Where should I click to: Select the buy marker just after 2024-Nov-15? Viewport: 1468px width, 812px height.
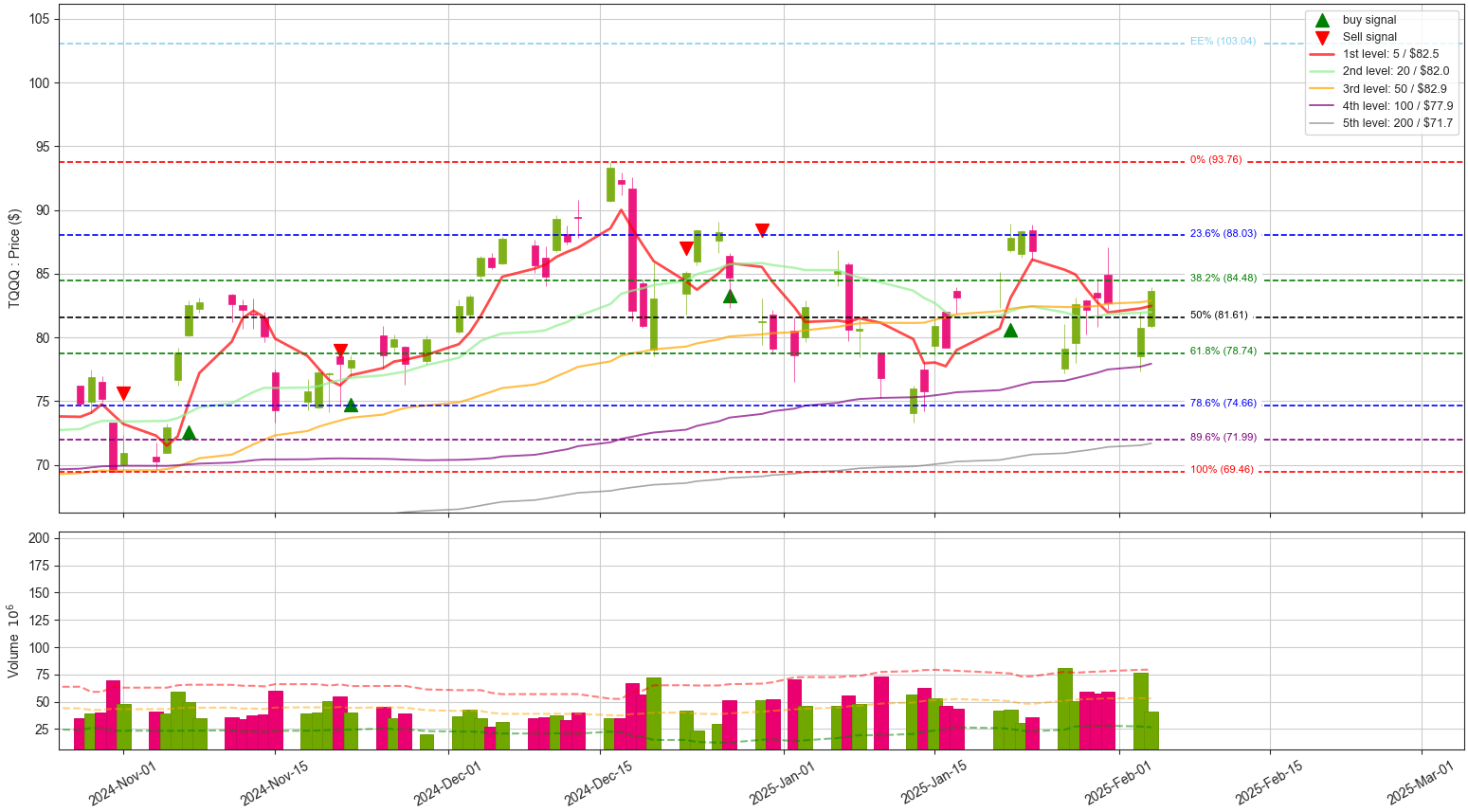(x=351, y=405)
